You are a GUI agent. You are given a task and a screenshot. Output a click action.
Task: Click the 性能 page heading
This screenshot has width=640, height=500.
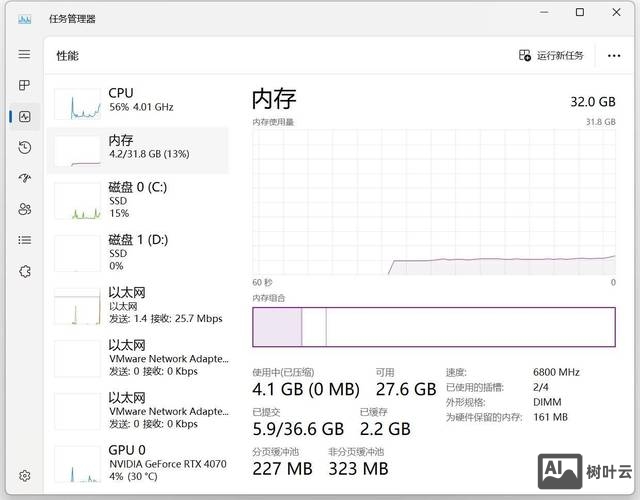(67, 56)
